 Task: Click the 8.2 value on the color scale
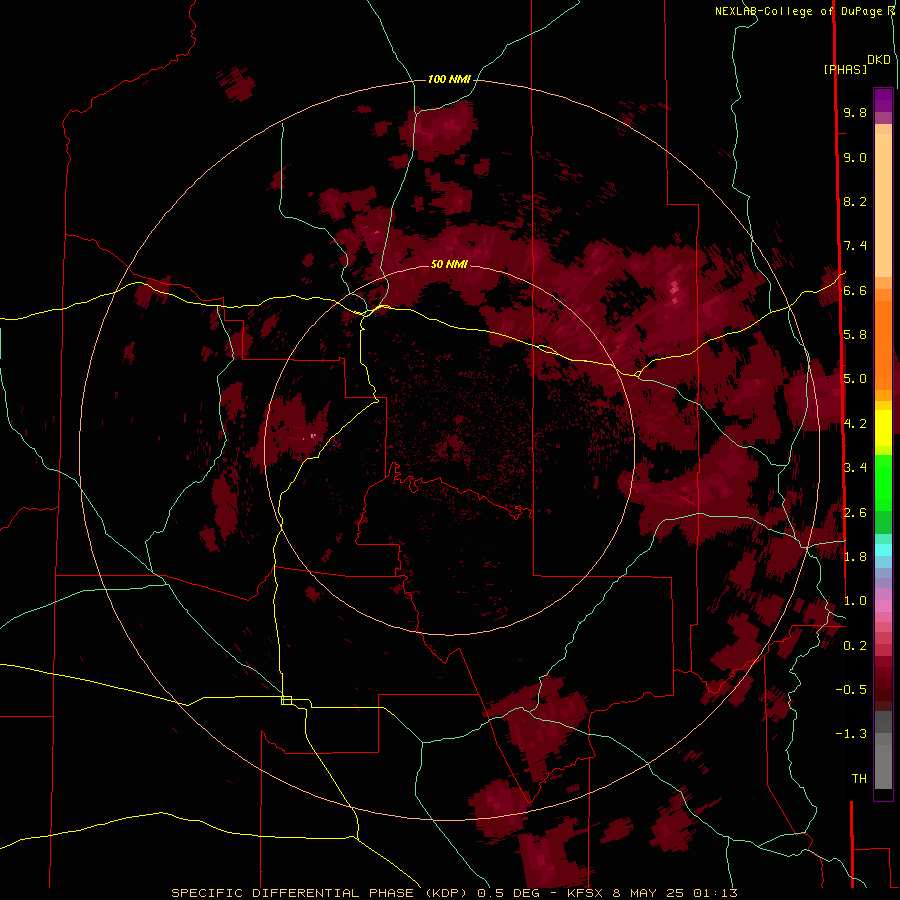[x=855, y=201]
